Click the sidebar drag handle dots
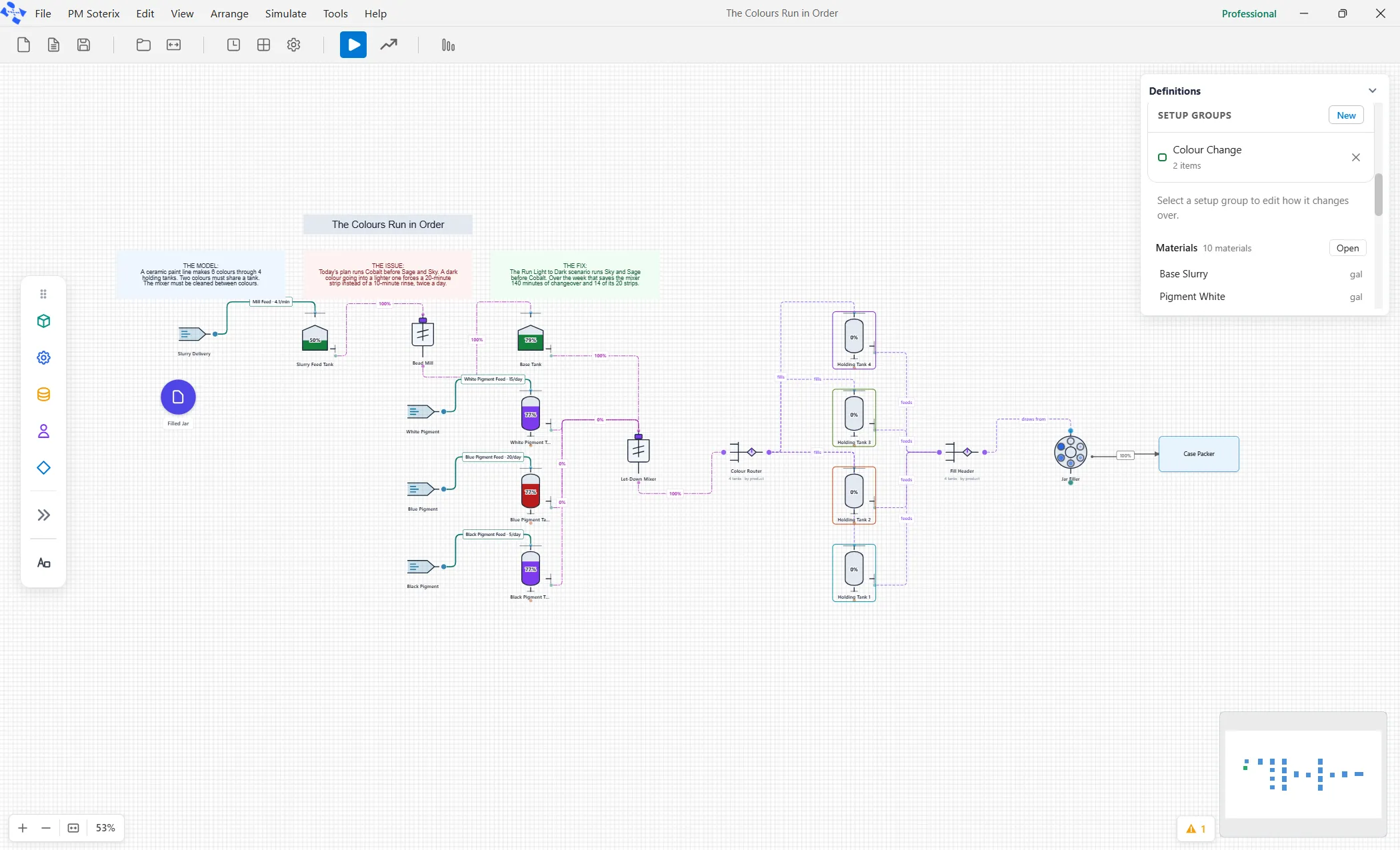The height and width of the screenshot is (850, 1400). pos(43,294)
